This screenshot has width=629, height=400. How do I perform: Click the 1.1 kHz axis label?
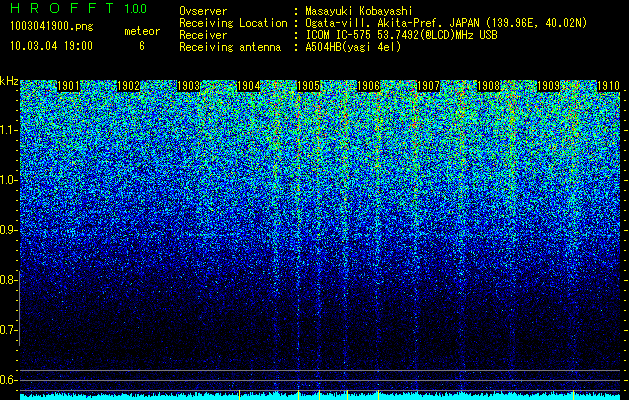8,130
